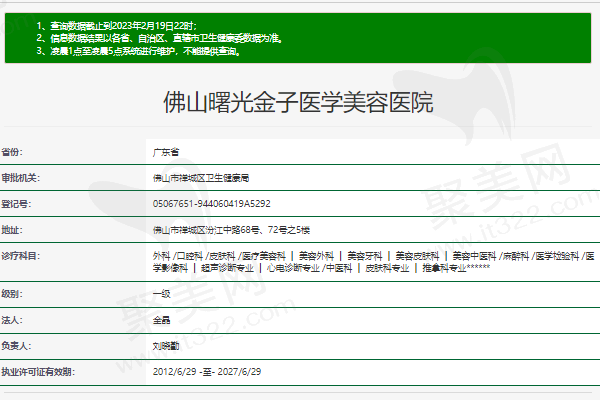The height and width of the screenshot is (400, 600).
Task: Click the second departments line containing 超声诊断专业
Action: click(321, 268)
